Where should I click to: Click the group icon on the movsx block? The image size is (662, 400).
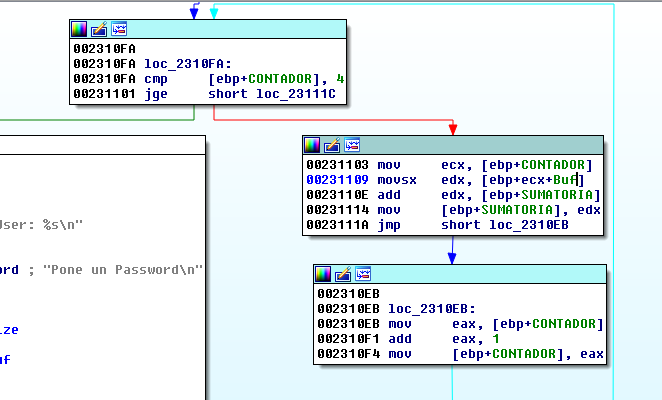[350, 145]
